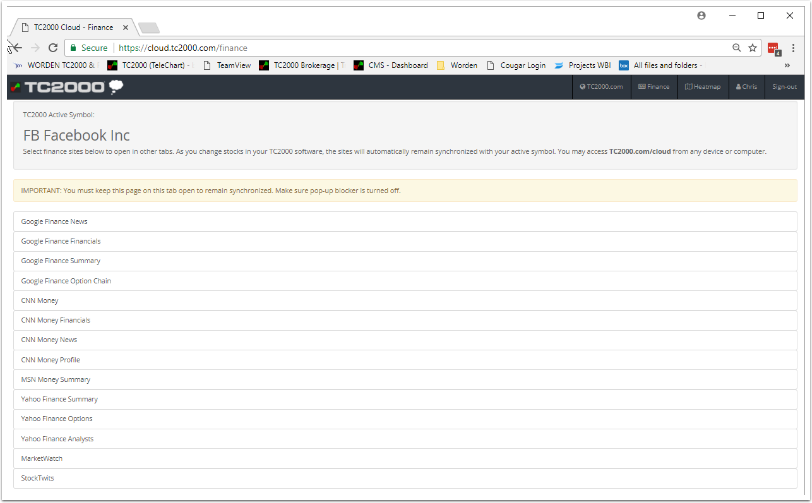
Task: Open CNN Money Profile row
Action: point(405,360)
